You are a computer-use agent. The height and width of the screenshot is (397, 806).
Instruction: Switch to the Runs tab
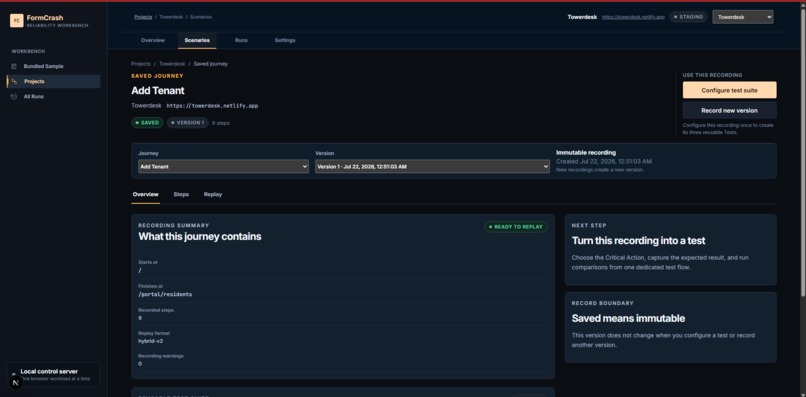[241, 40]
